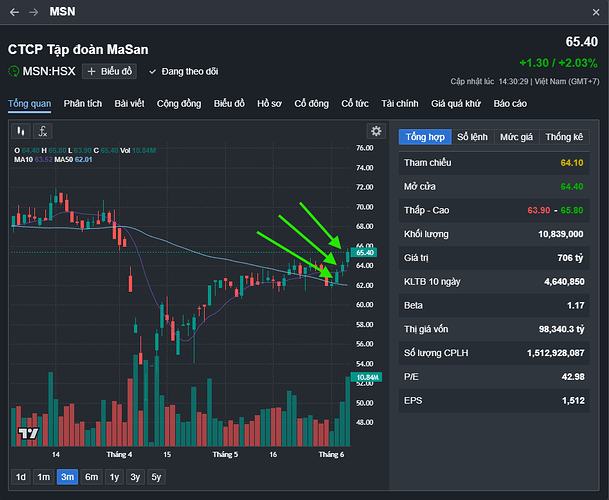
Task: Select the 1y time range
Action: pos(114,477)
